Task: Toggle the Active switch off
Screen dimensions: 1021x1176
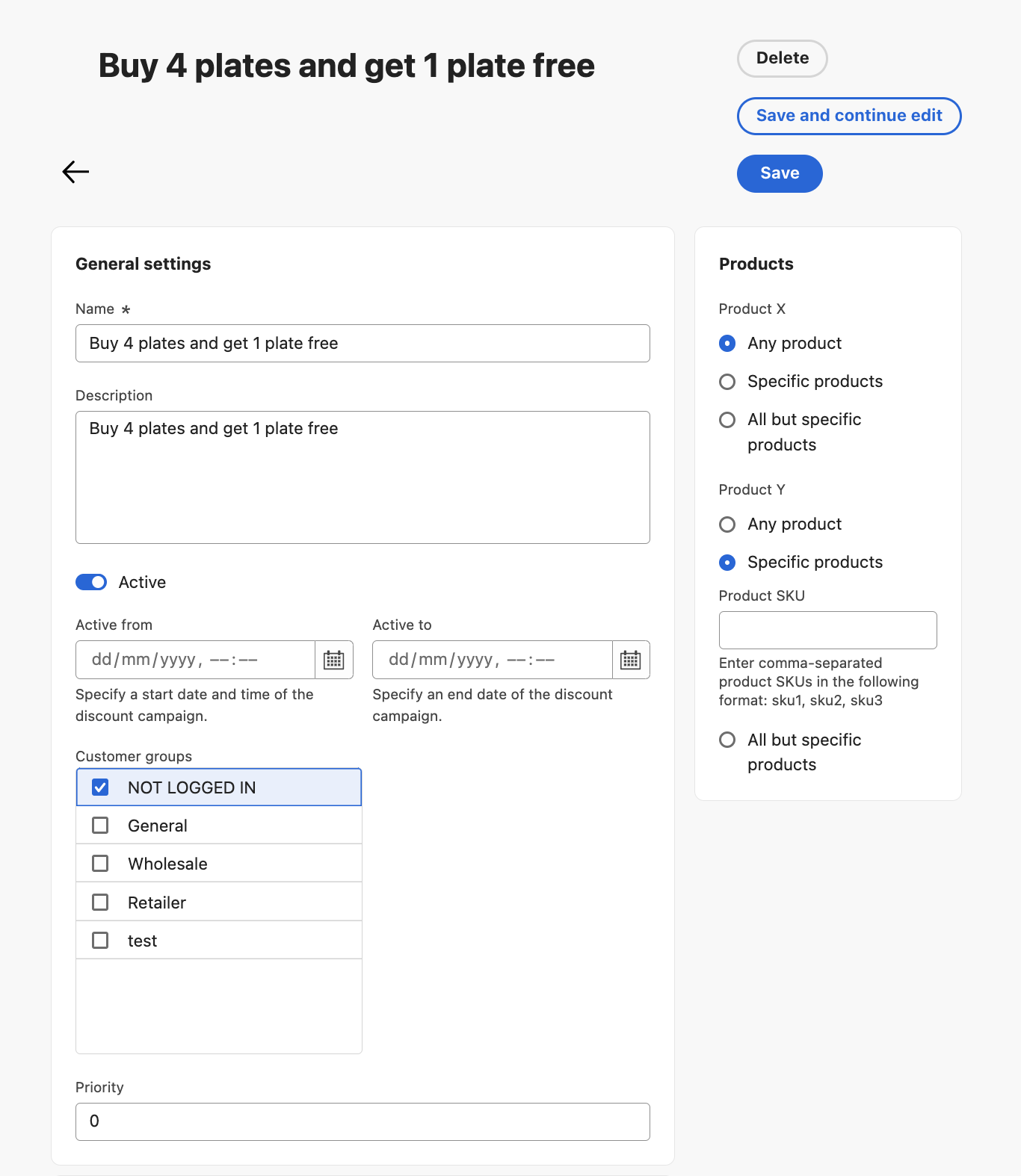Action: [91, 582]
